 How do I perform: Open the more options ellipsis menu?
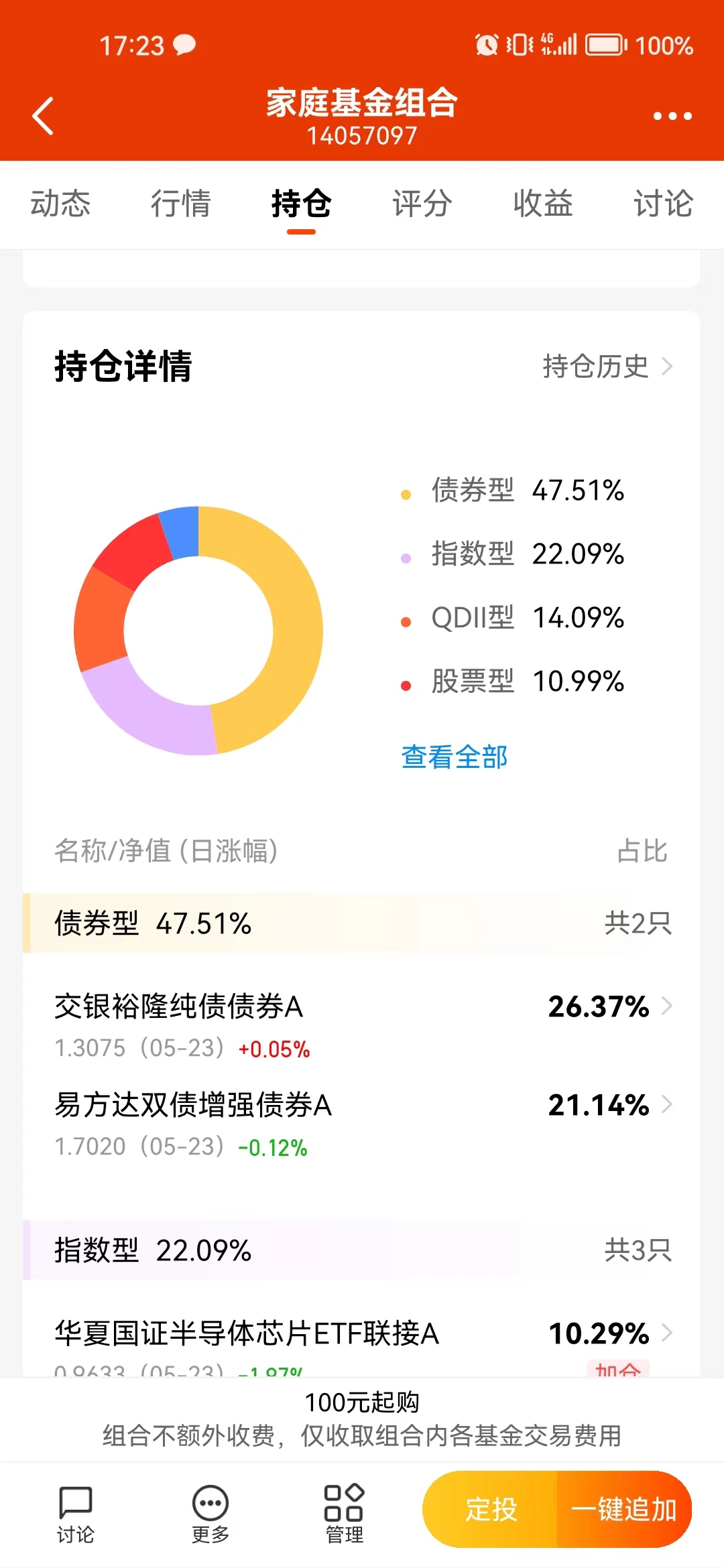(x=672, y=115)
